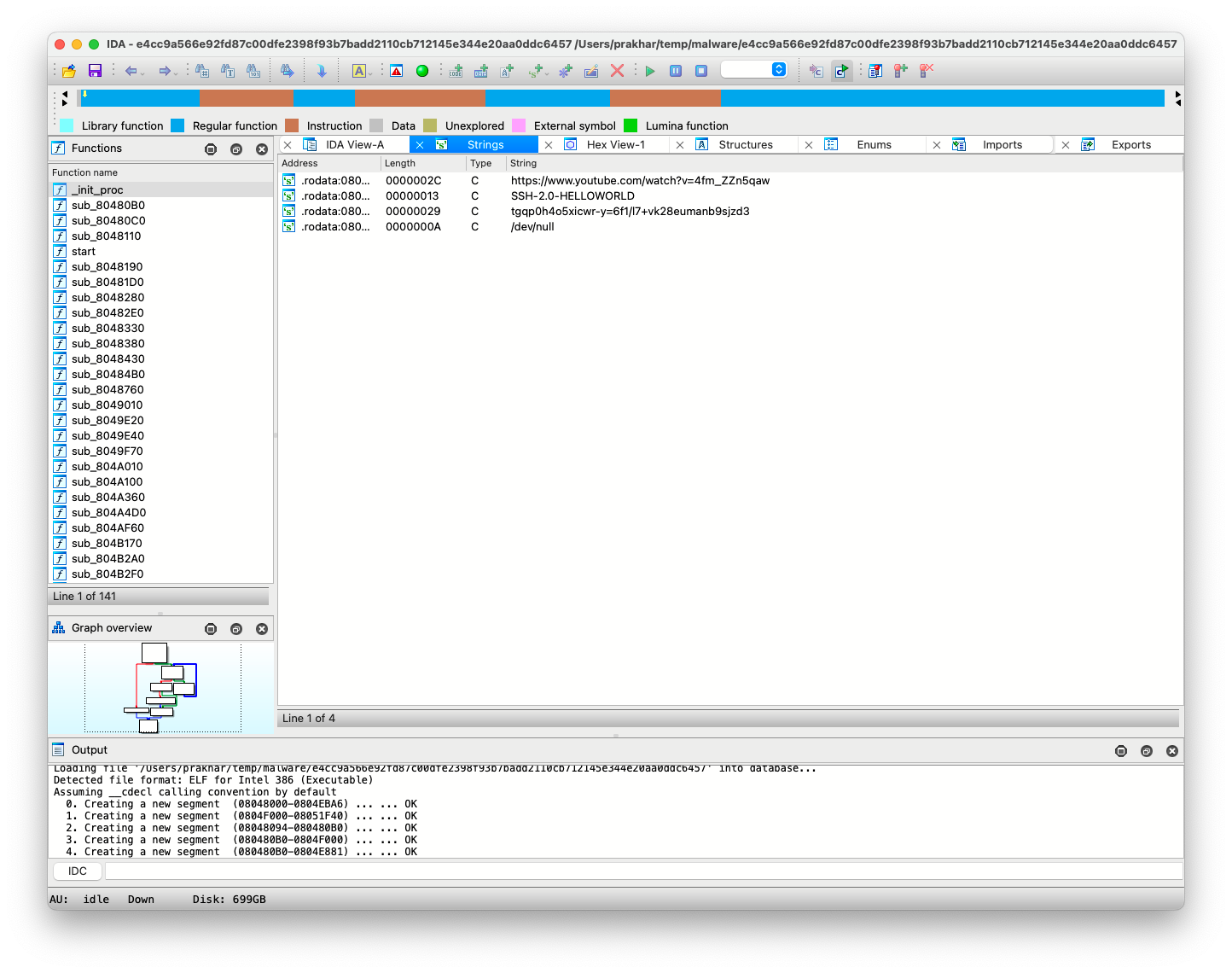
Task: Click the graph overview thumbnail
Action: pyautogui.click(x=162, y=688)
